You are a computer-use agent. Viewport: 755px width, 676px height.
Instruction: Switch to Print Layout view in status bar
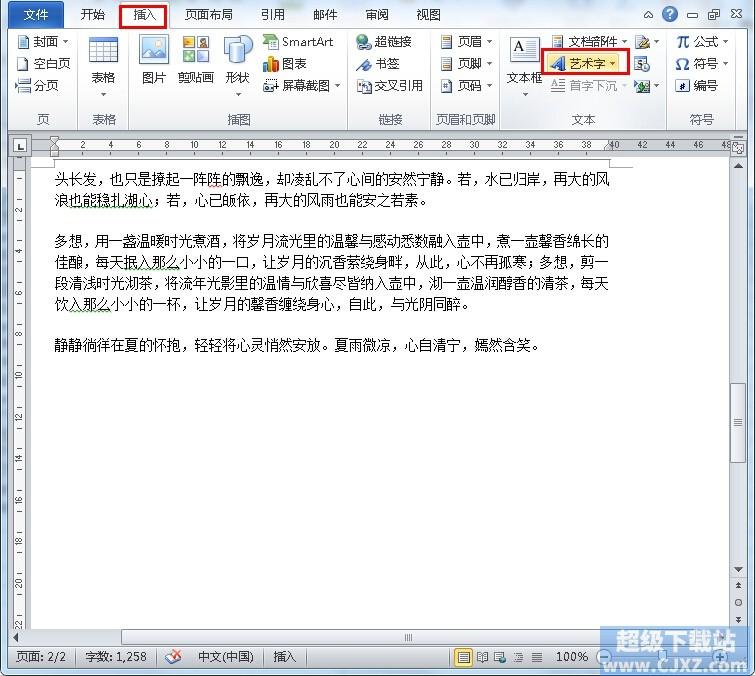pos(463,657)
